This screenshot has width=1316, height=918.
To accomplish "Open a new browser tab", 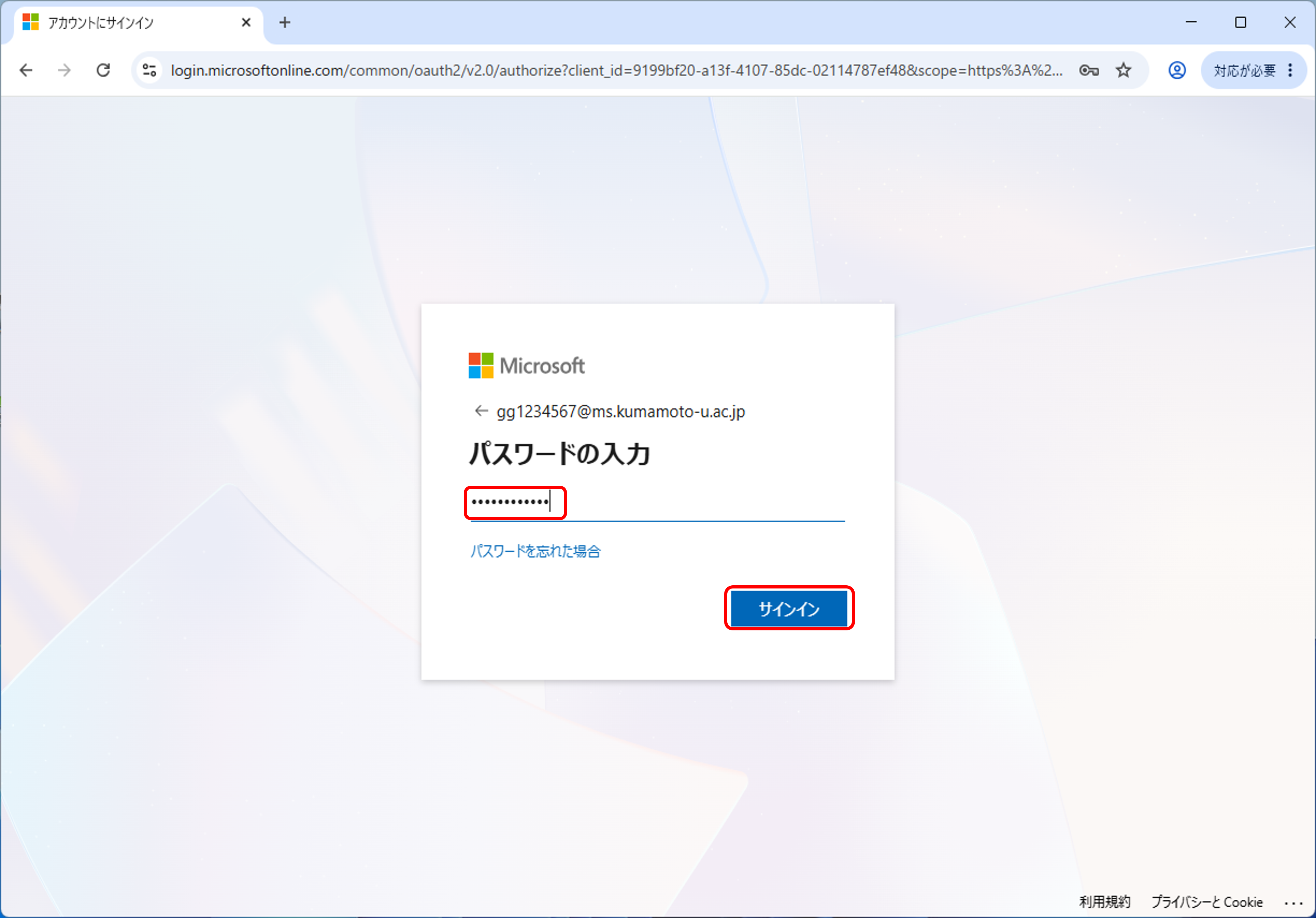I will coord(285,22).
